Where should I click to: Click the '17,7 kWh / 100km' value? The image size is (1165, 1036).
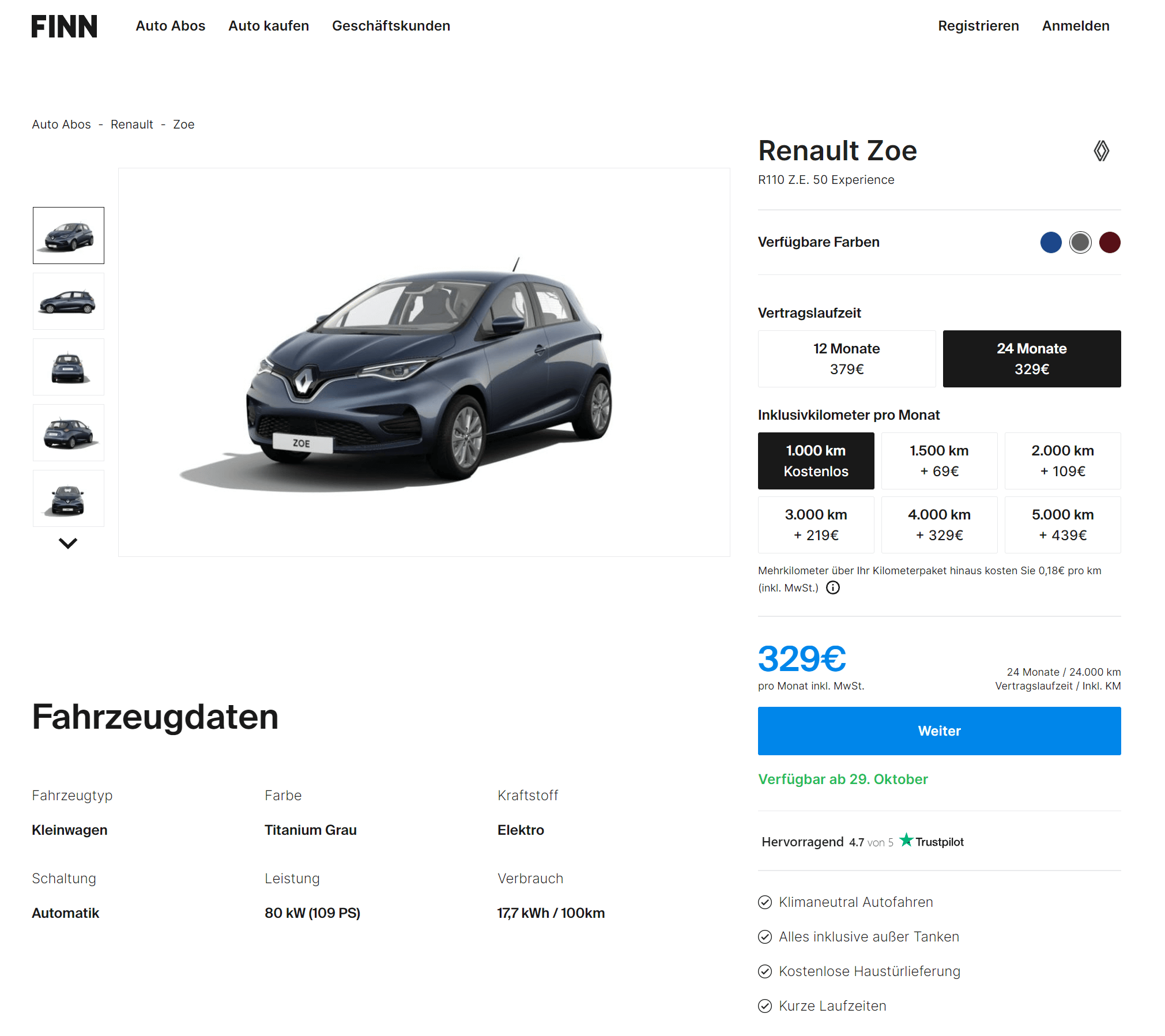tap(551, 913)
